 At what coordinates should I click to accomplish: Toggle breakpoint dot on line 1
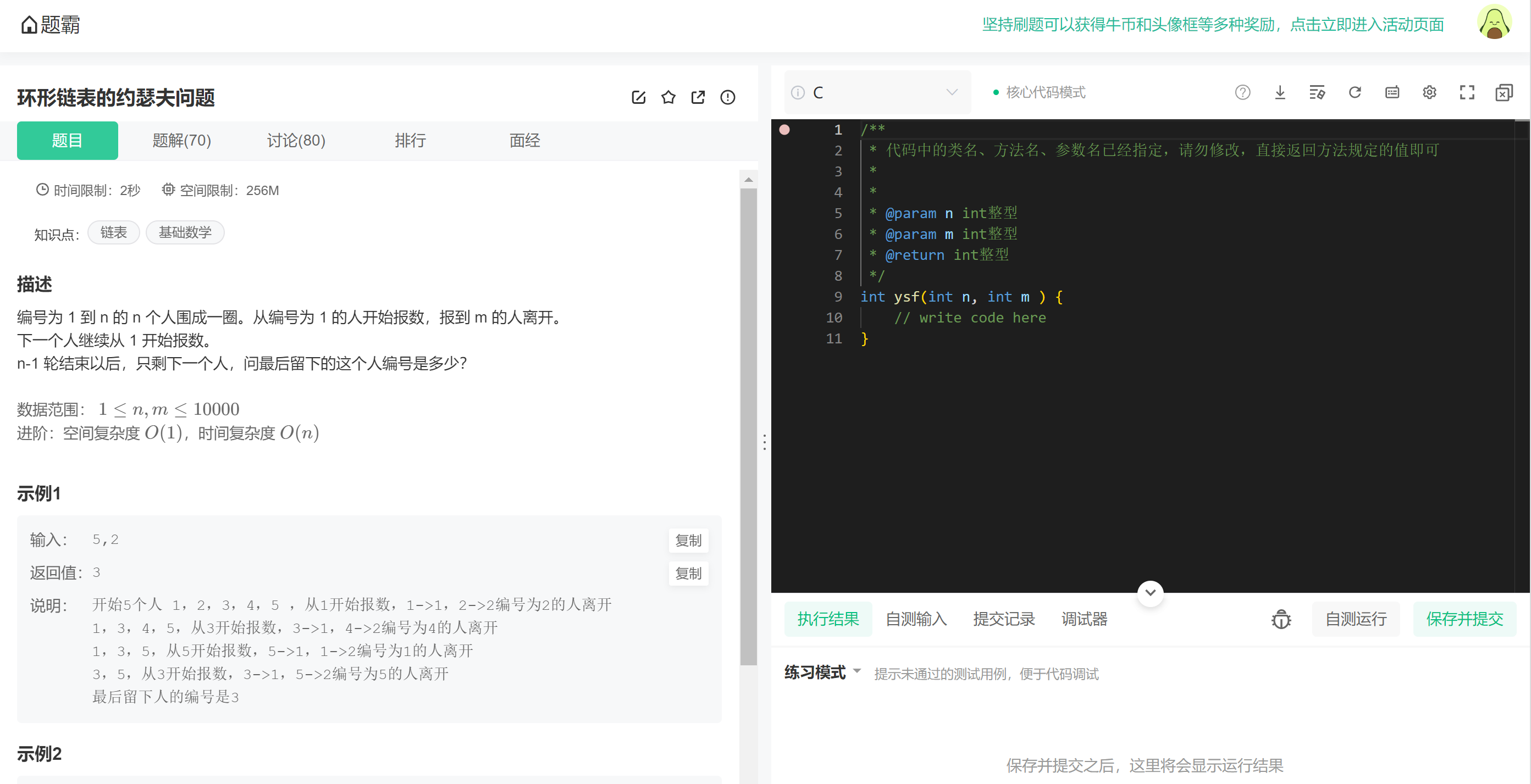(x=784, y=130)
